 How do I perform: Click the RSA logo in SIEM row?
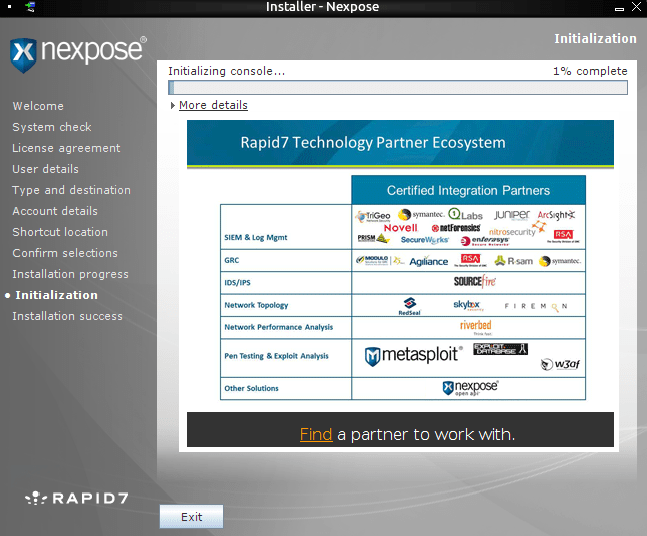click(563, 236)
